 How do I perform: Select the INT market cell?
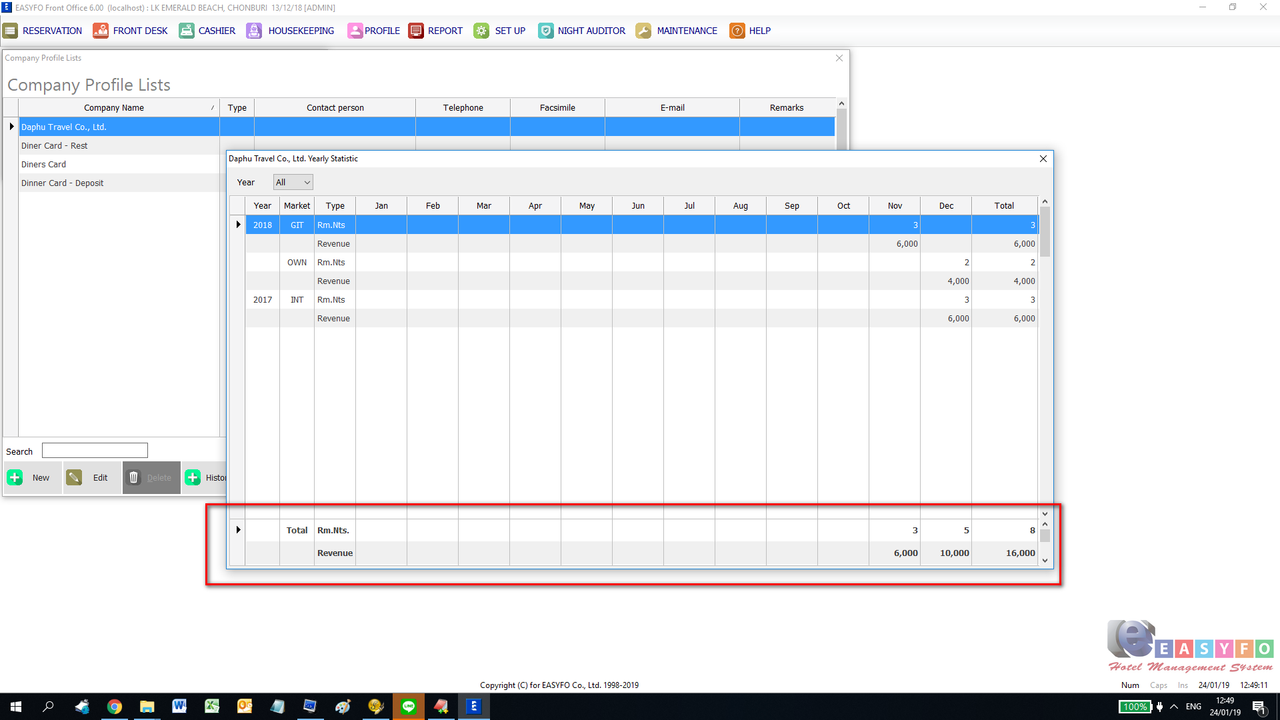coord(297,300)
